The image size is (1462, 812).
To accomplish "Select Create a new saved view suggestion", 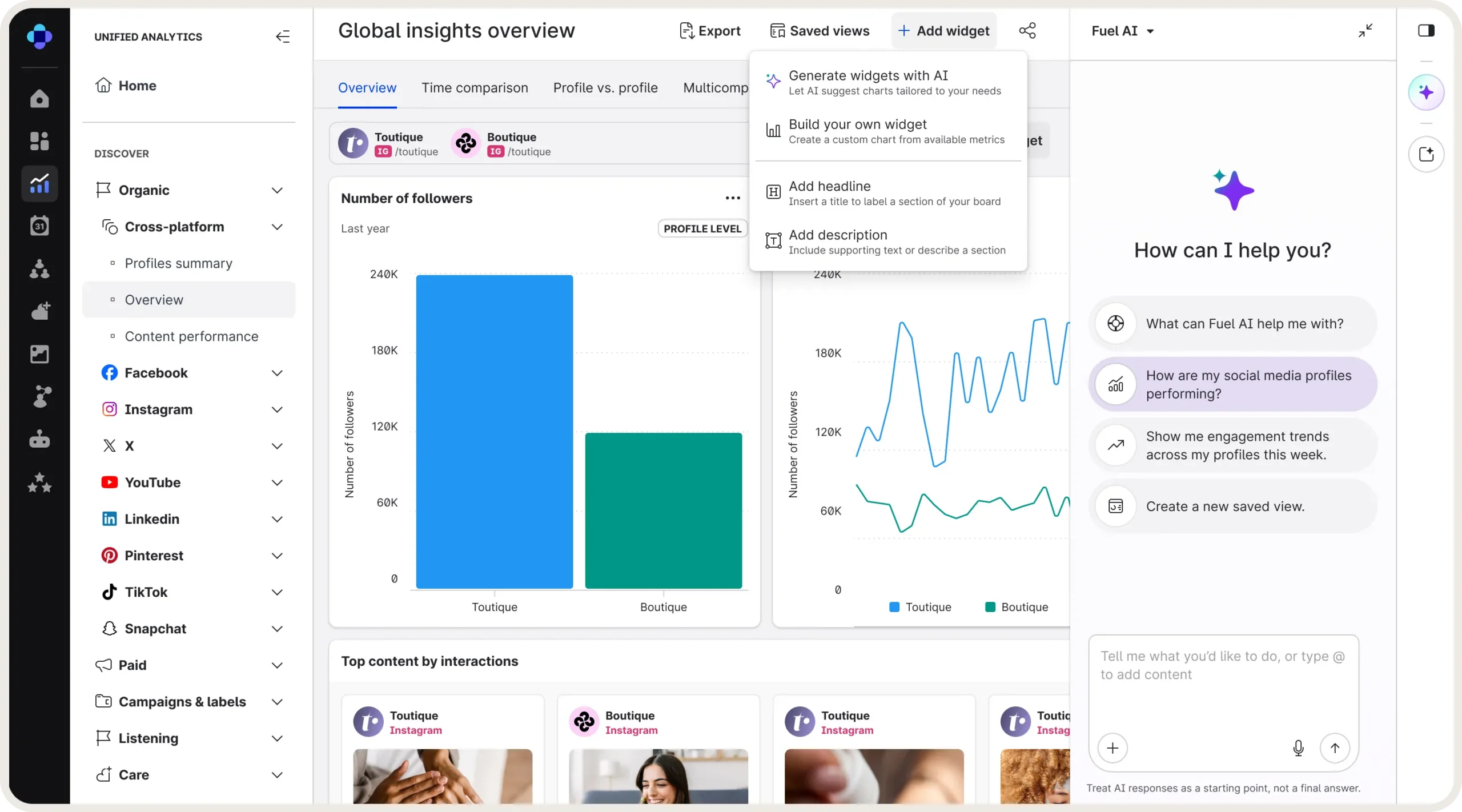I will [1232, 507].
